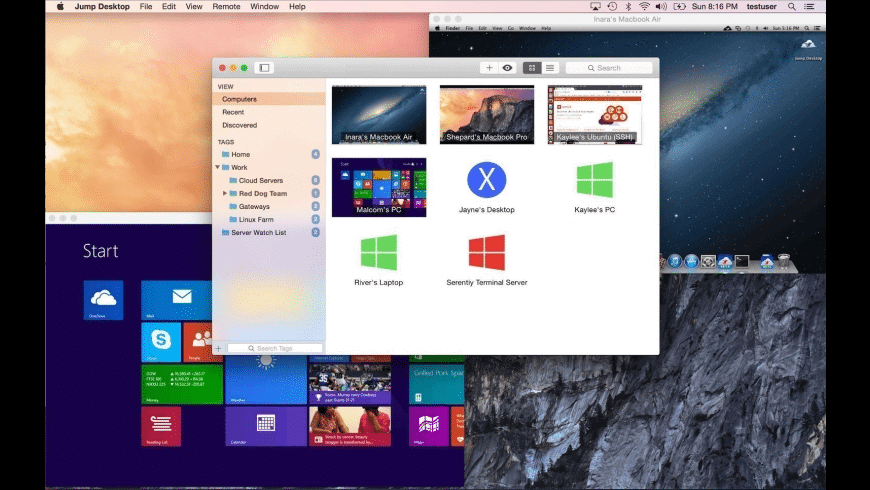This screenshot has width=870, height=490.
Task: Toggle the eye preview button in toolbar
Action: click(x=507, y=68)
